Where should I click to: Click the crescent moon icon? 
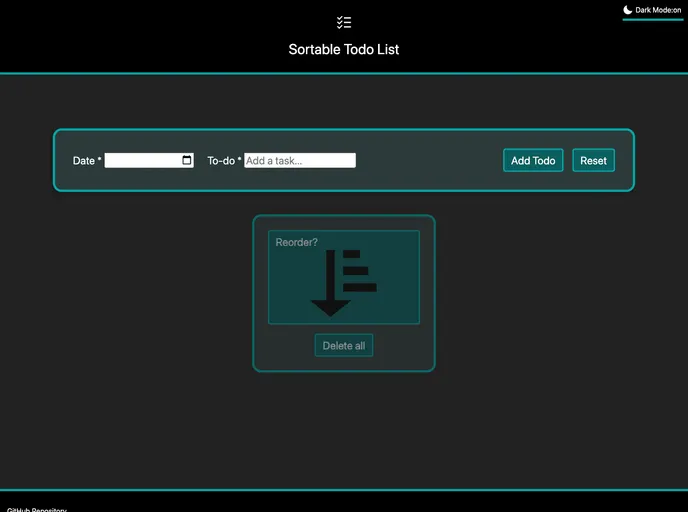click(628, 10)
